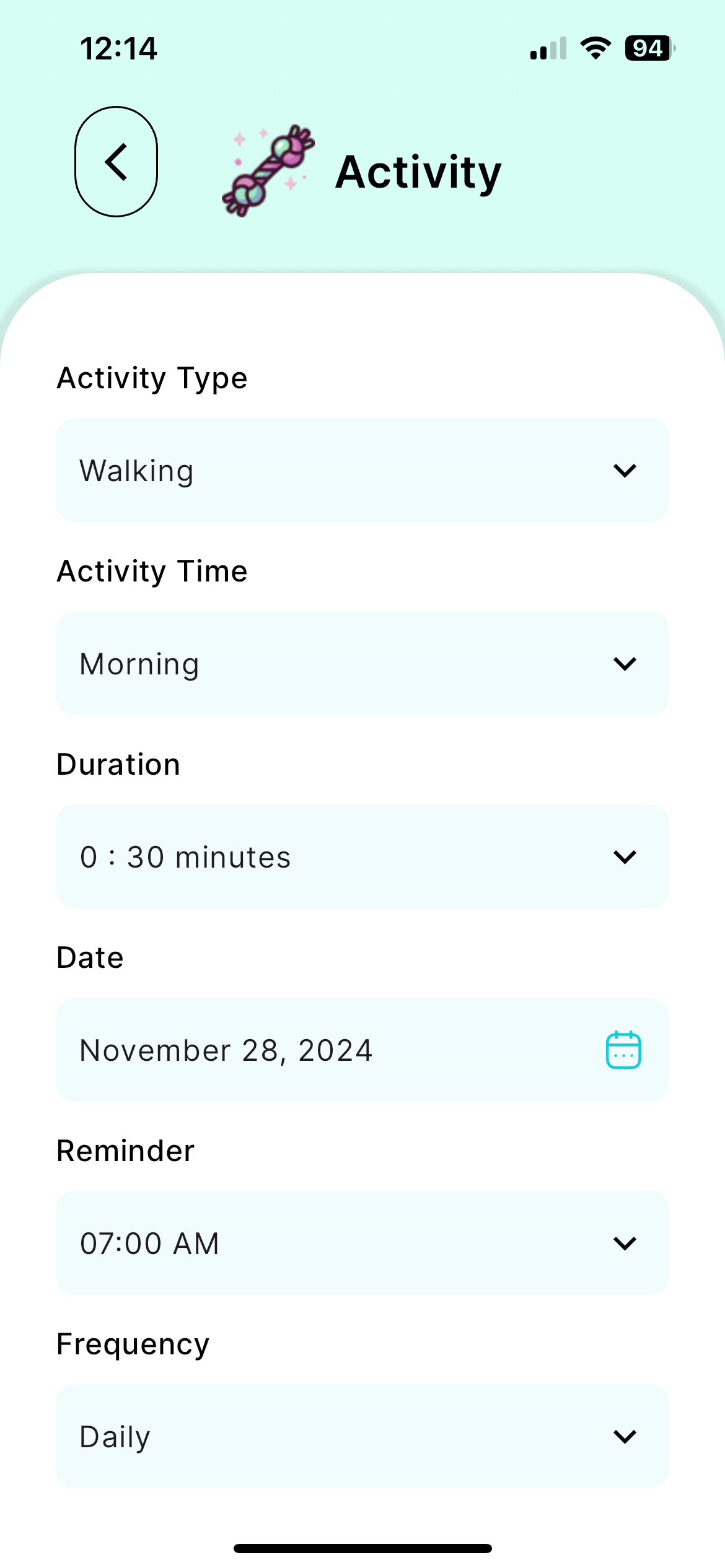Viewport: 725px width, 1568px height.
Task: Tap the Frequency field chevron
Action: (625, 1437)
